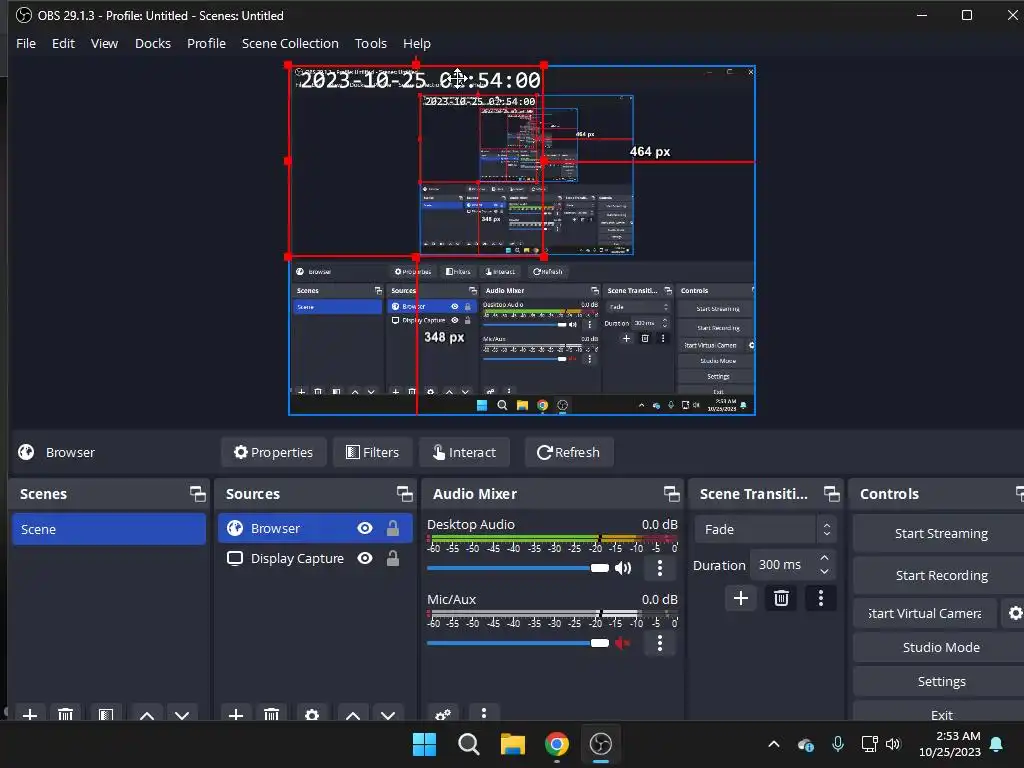1024x768 pixels.
Task: Open selected source properties gear
Action: coord(312,714)
